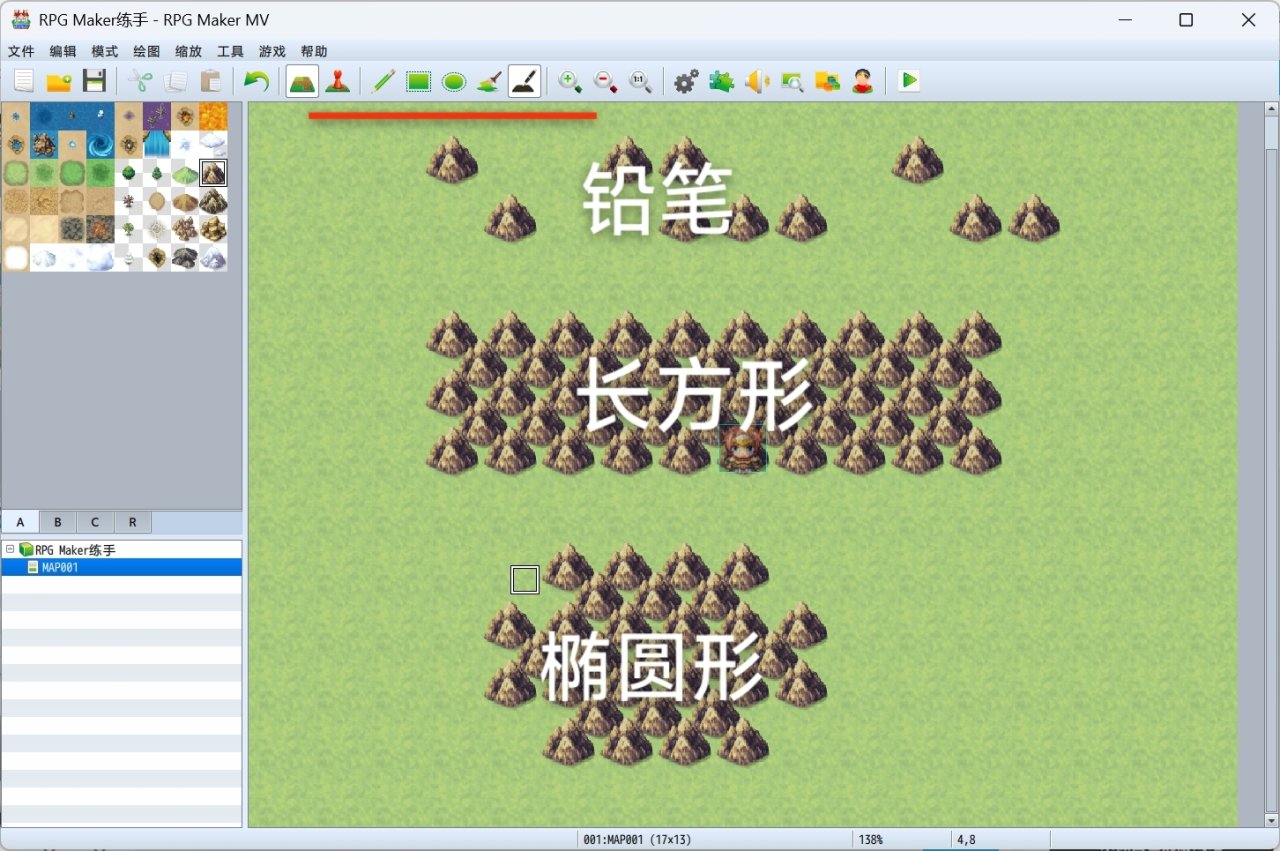Zoom in on the map
This screenshot has width=1280, height=851.
tap(570, 81)
